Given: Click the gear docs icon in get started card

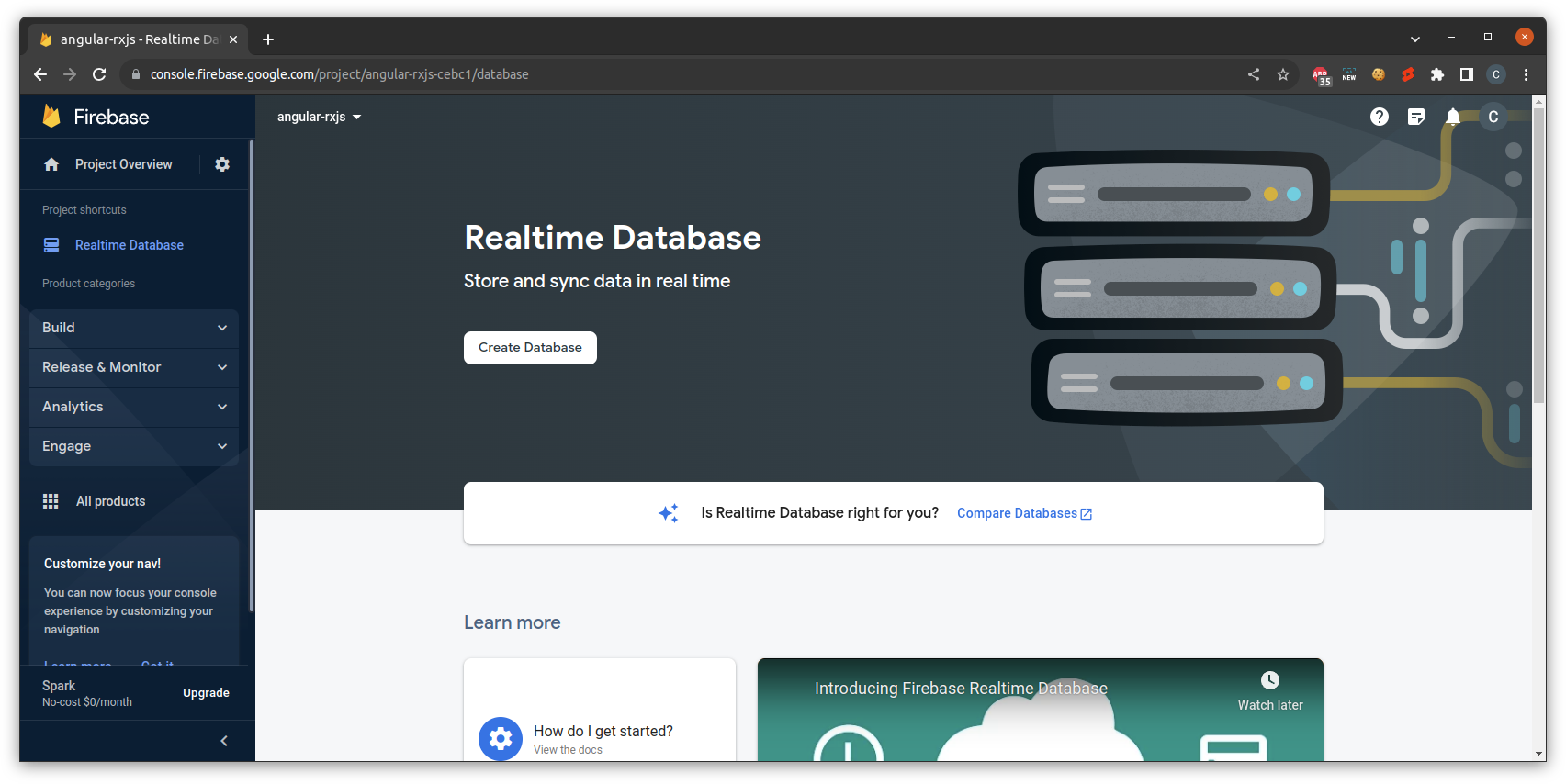Looking at the screenshot, I should pyautogui.click(x=501, y=738).
